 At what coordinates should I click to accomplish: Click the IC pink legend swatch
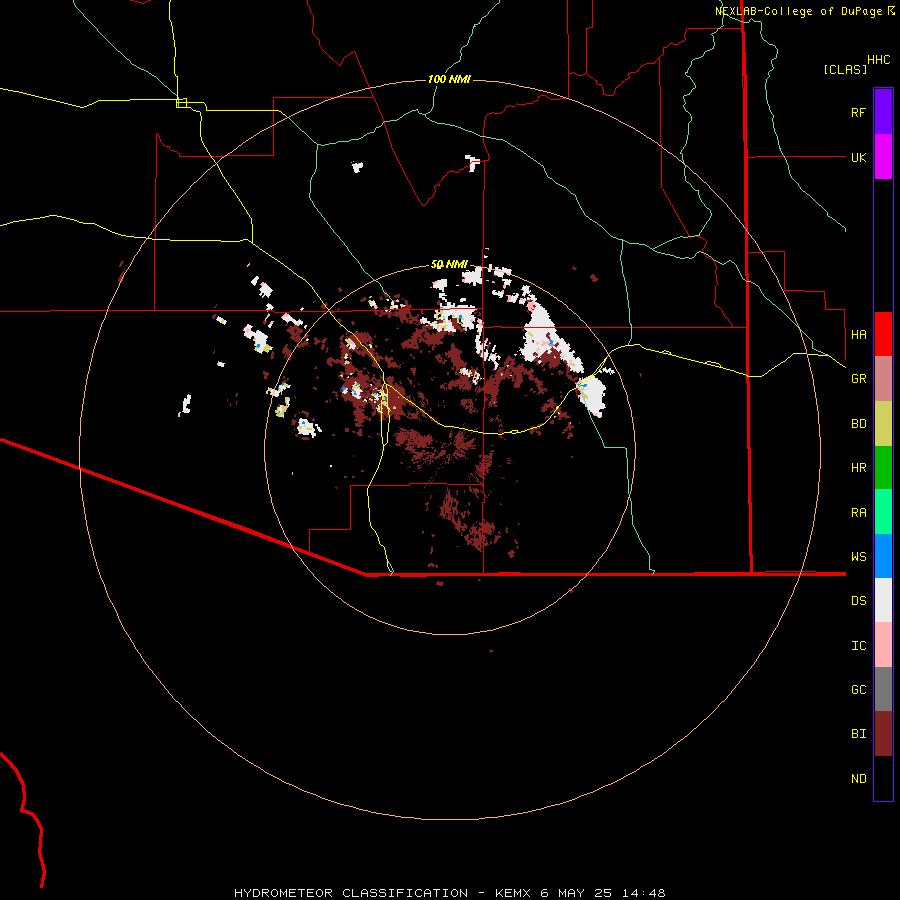[x=883, y=645]
